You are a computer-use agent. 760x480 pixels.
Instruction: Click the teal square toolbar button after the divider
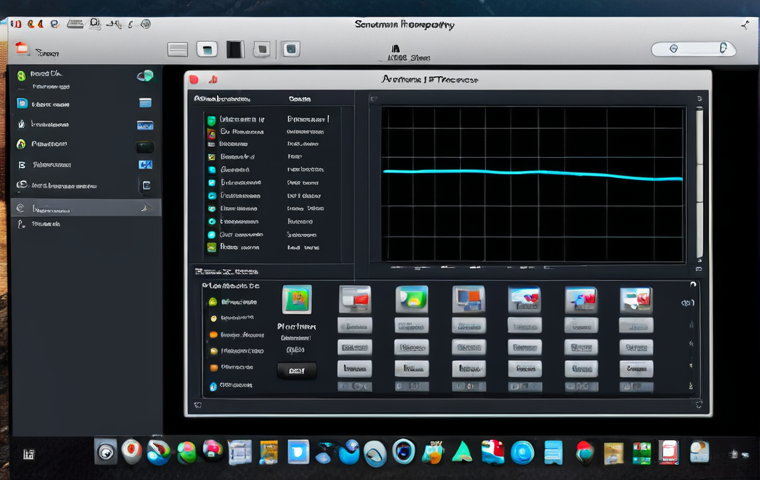[x=291, y=49]
